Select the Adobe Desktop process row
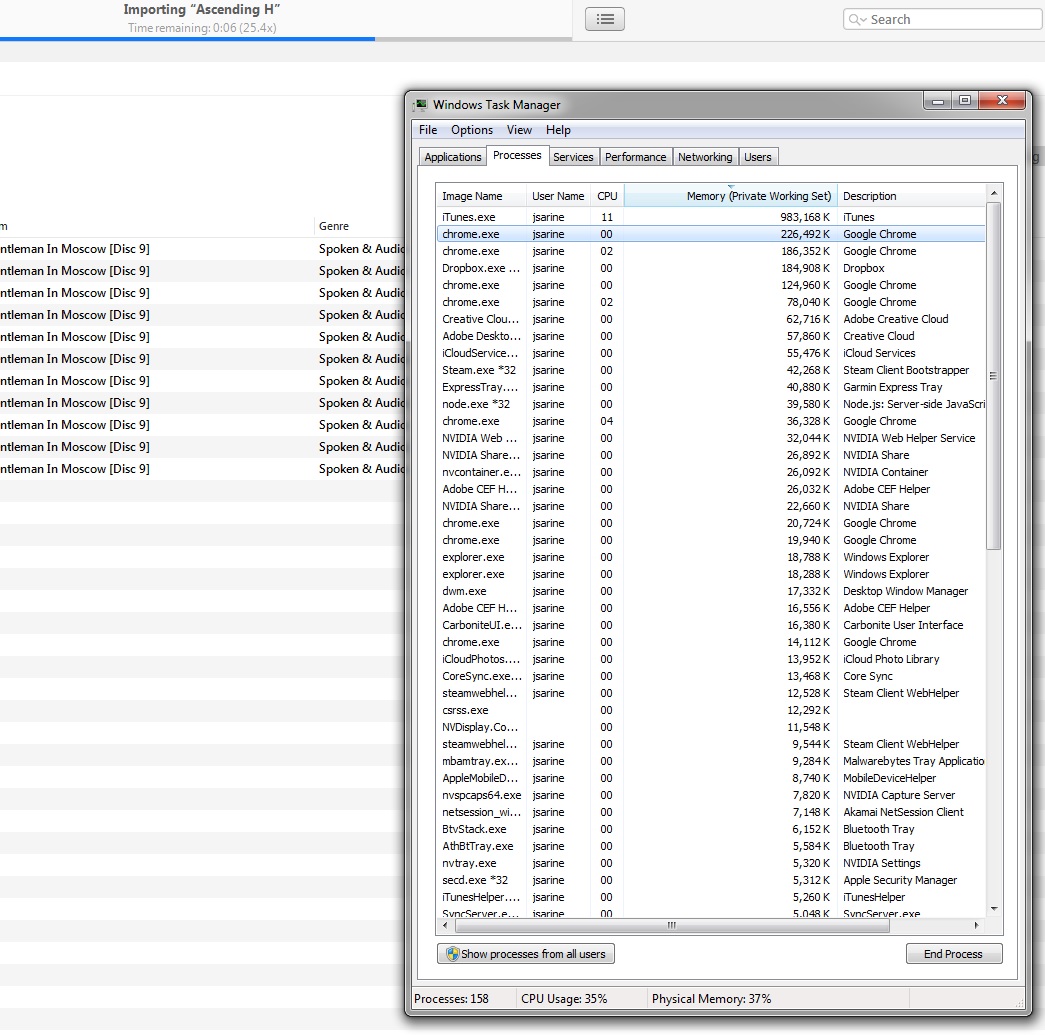 tap(710, 336)
